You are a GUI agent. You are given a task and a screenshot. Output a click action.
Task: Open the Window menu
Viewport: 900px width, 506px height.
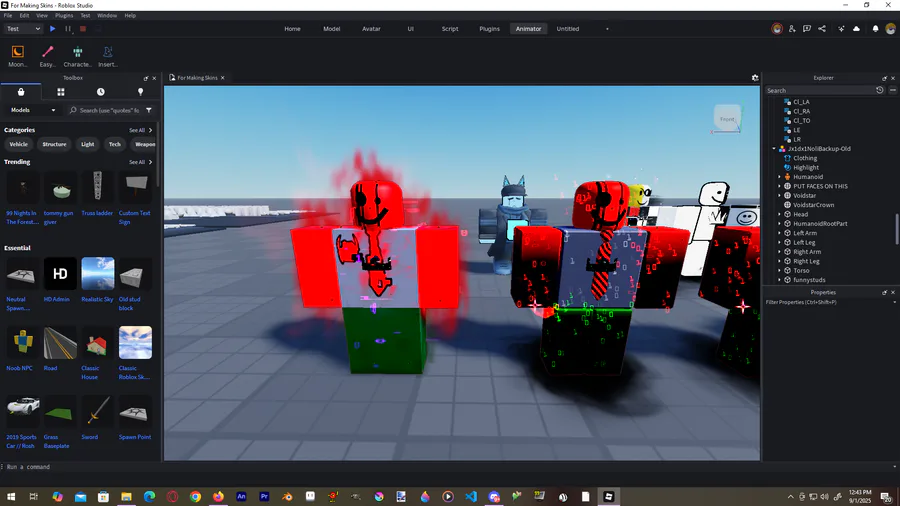(x=107, y=15)
